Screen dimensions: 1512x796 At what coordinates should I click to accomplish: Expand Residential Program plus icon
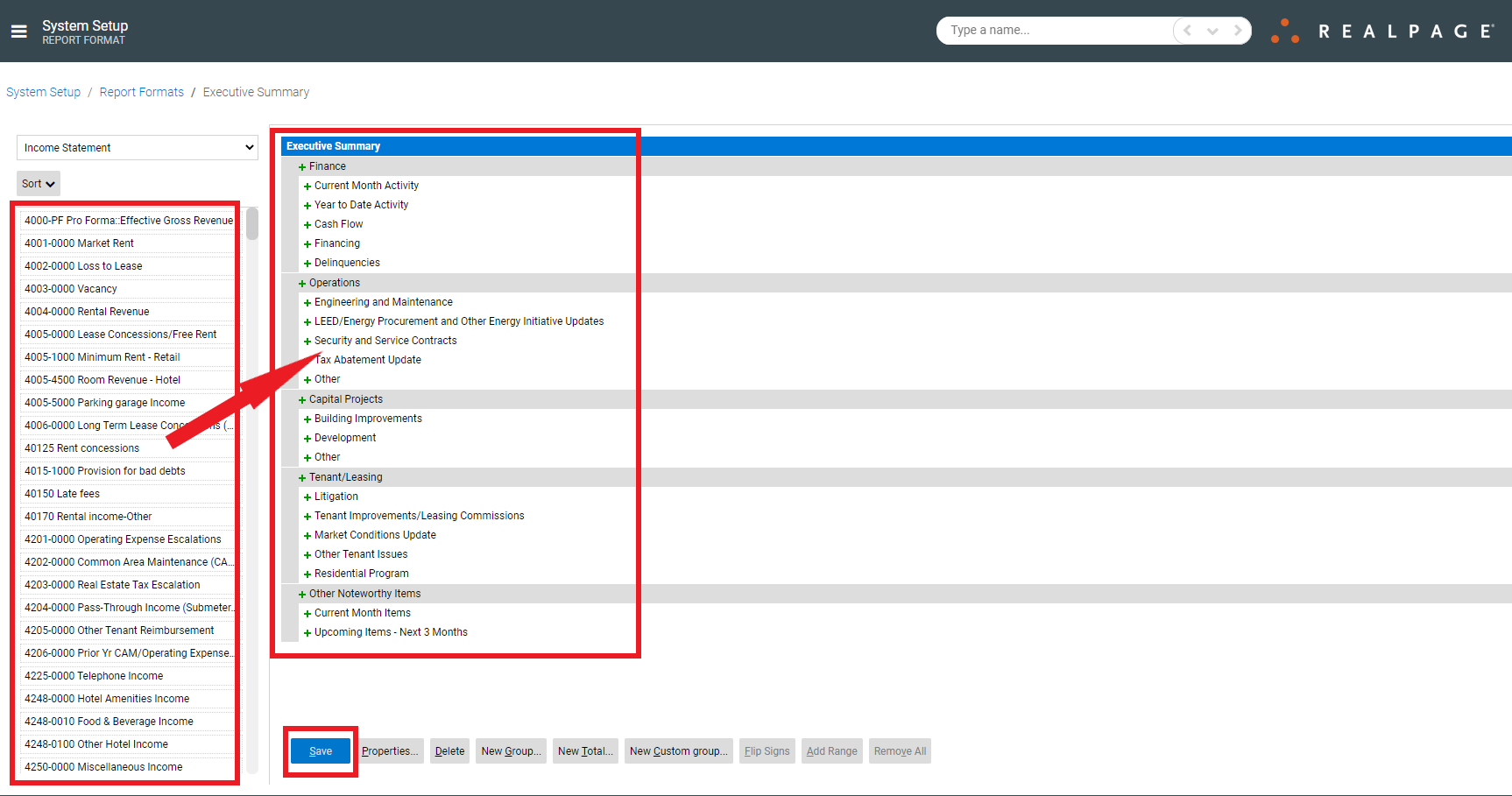(307, 574)
